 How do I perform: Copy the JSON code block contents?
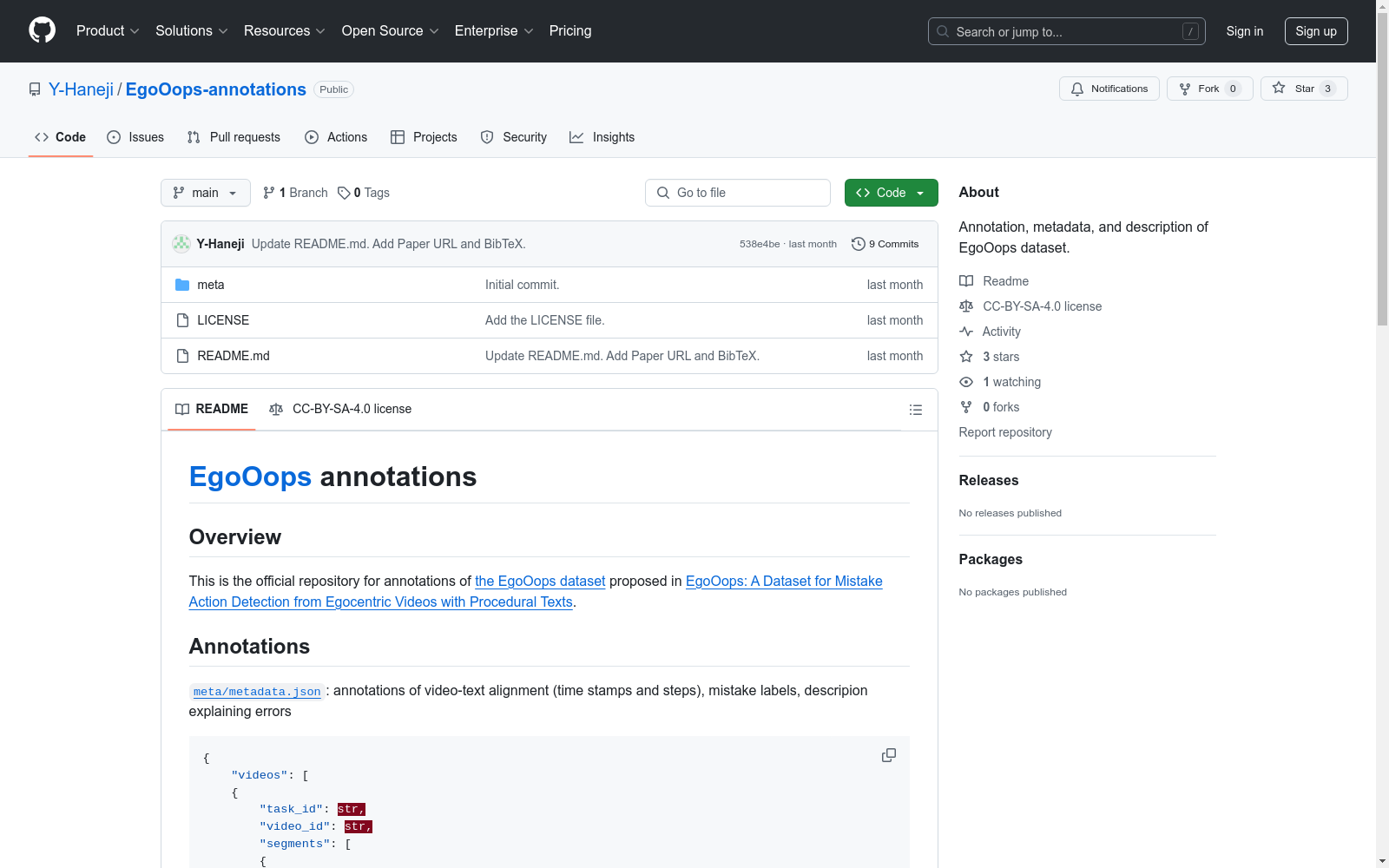888,755
